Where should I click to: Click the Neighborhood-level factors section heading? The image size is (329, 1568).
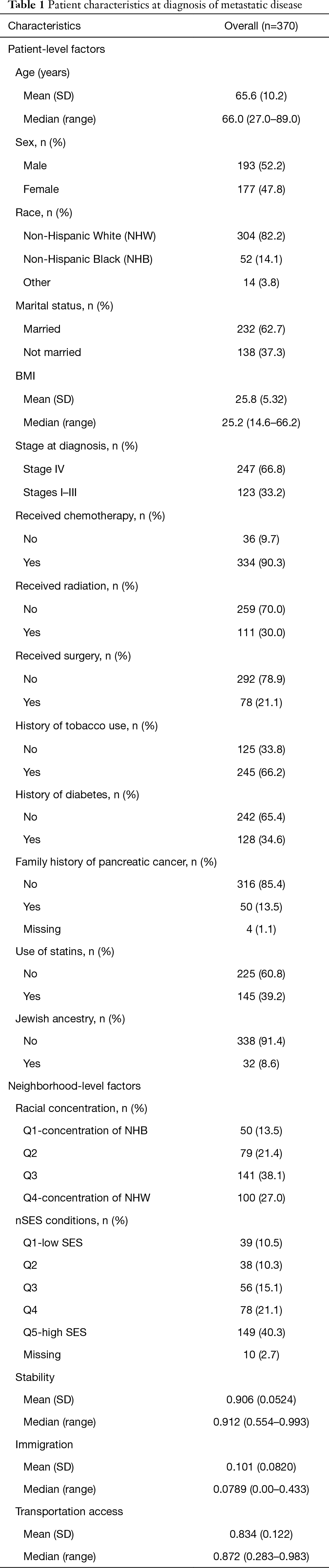(x=74, y=1086)
